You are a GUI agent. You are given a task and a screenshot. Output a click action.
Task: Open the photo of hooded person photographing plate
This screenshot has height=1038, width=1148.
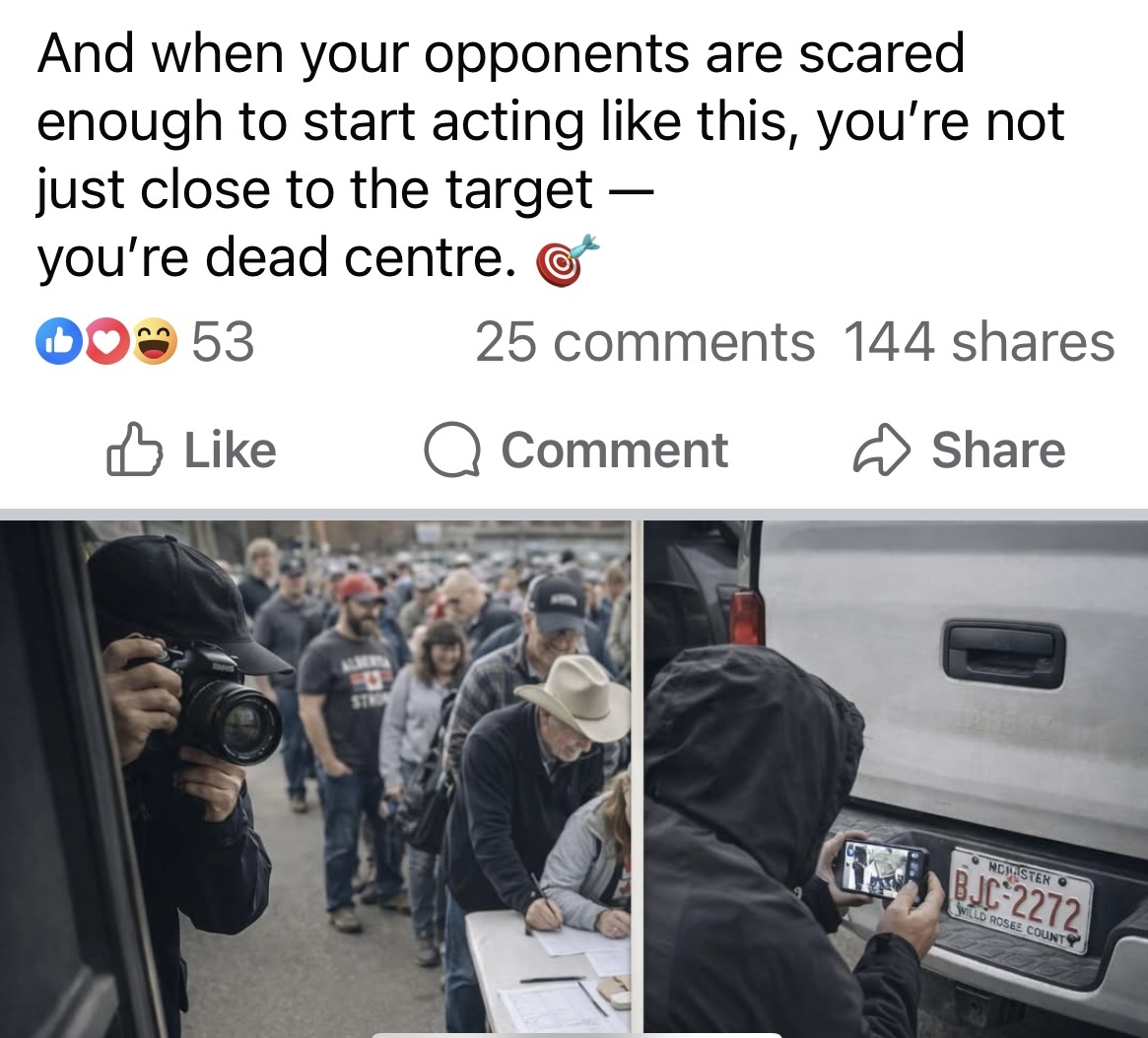(x=896, y=778)
